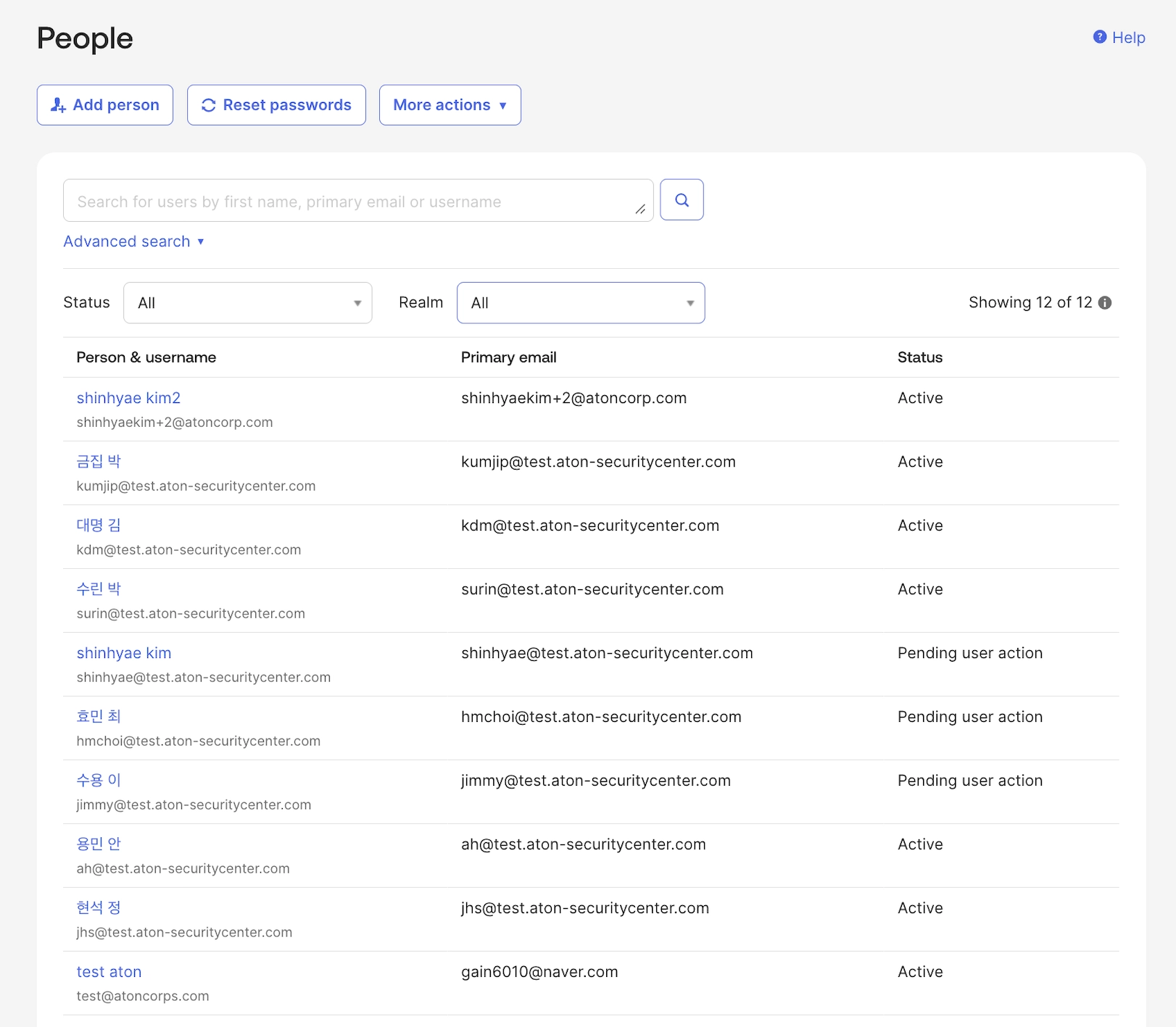
Task: Click the info icon beside Showing 12 of 12
Action: [1105, 303]
